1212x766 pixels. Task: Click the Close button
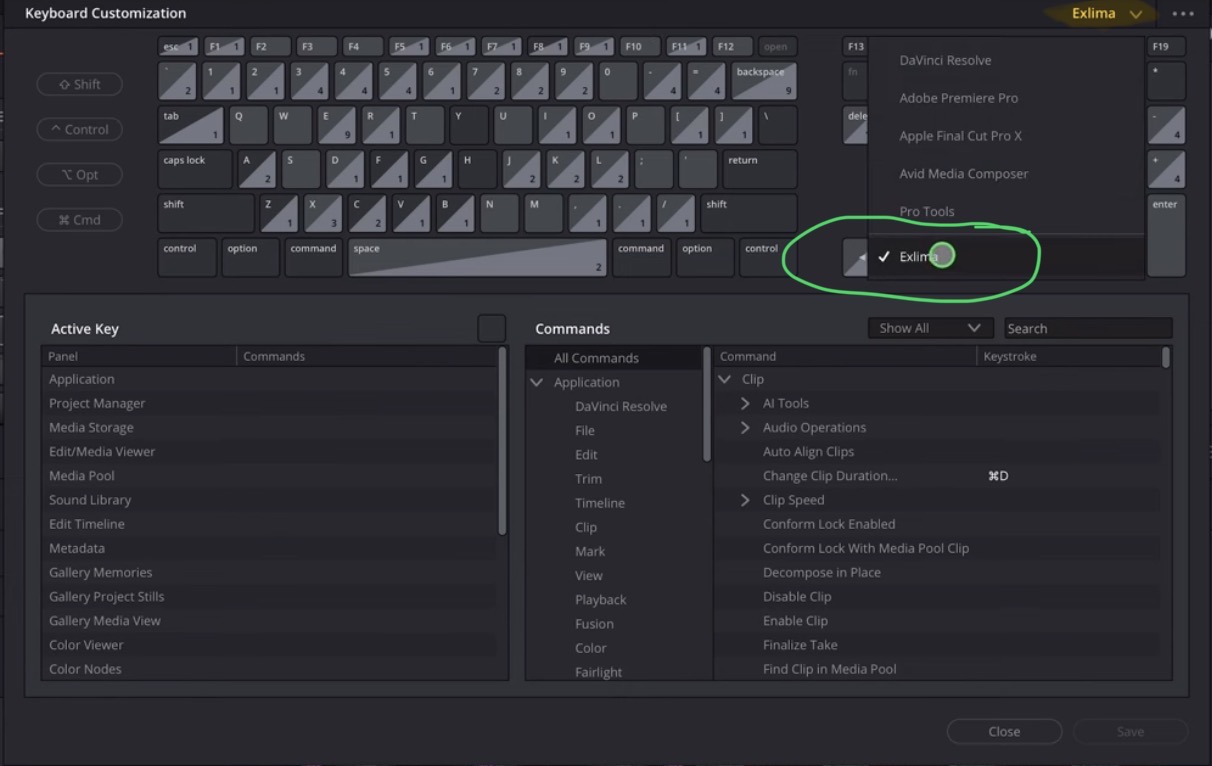click(1003, 731)
